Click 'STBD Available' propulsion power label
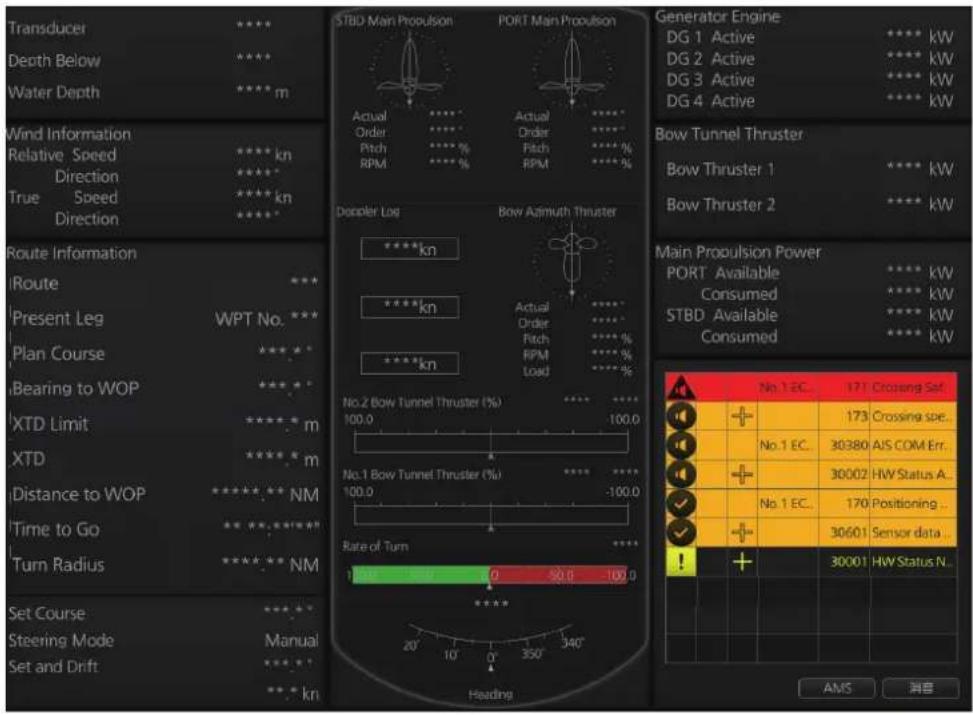The image size is (973, 715). pyautogui.click(x=722, y=315)
